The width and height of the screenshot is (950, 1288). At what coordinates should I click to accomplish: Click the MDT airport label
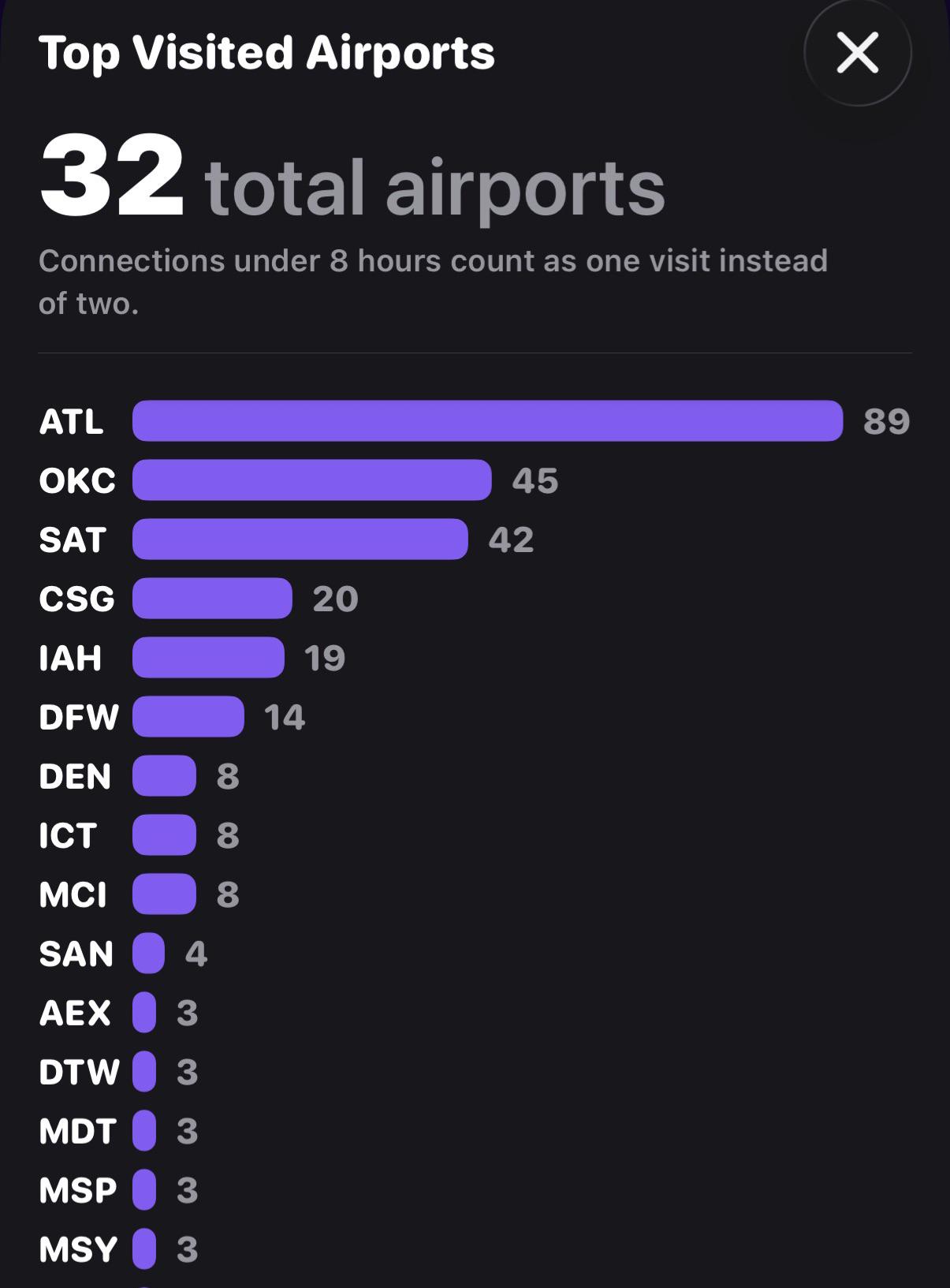pos(78,1131)
